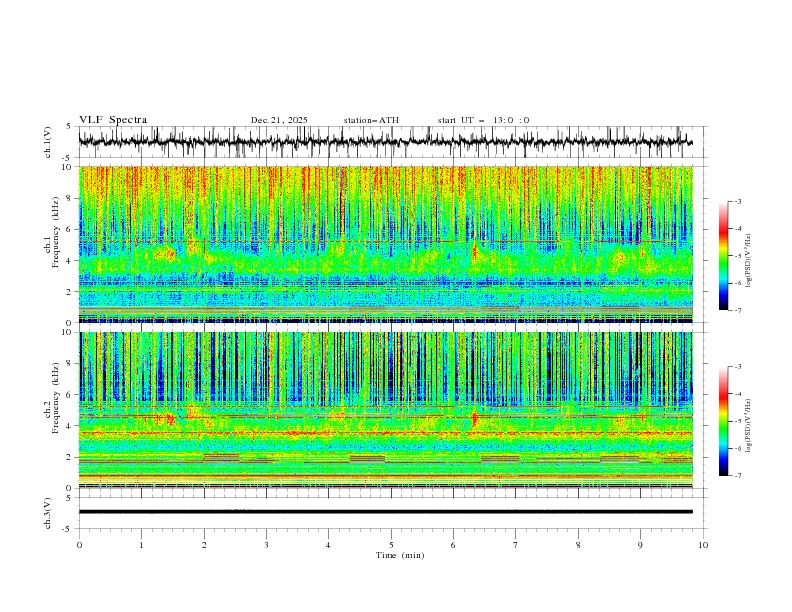
Task: Click the "8" kHz tick on ch.1 frequency axis
Action: [71, 198]
